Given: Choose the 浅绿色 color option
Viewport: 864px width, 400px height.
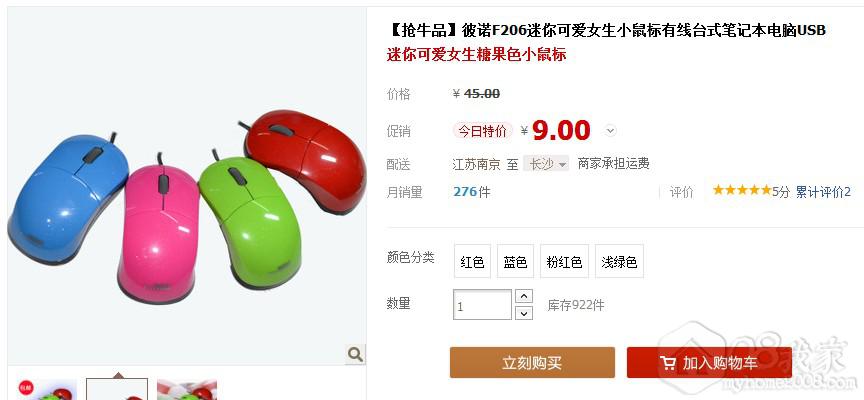Looking at the screenshot, I should point(619,261).
